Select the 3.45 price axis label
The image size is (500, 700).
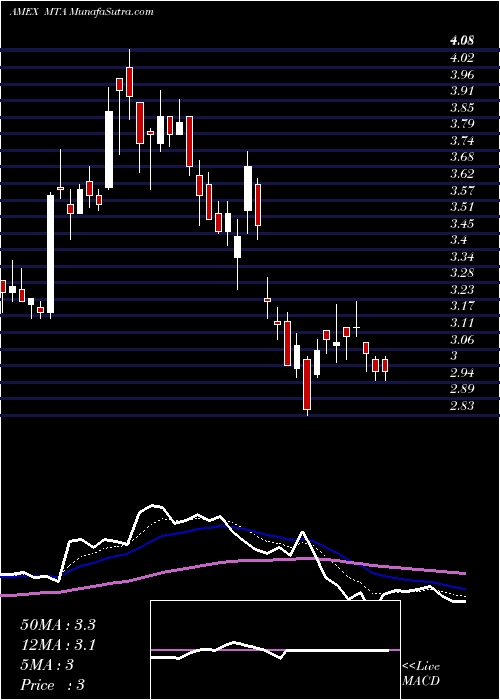462,224
